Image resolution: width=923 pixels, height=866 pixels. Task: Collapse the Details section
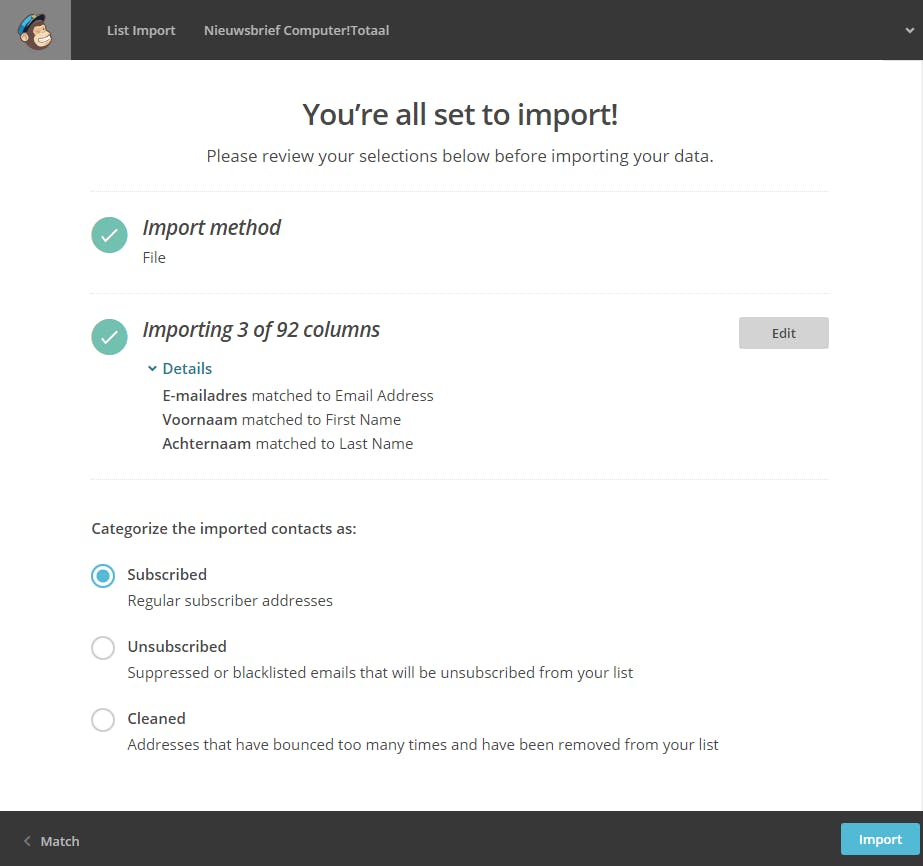tap(180, 369)
